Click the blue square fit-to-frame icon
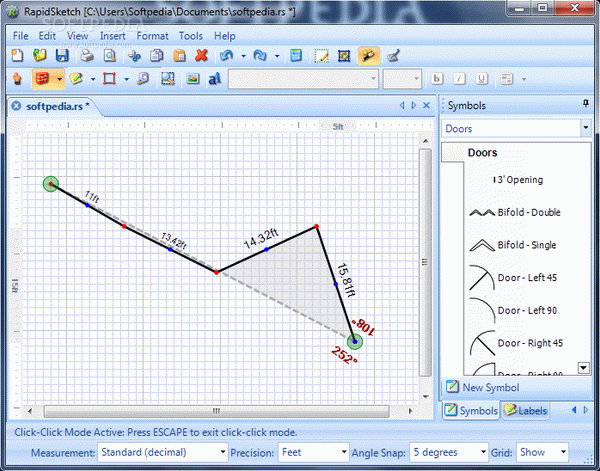600x471 pixels. tap(344, 56)
